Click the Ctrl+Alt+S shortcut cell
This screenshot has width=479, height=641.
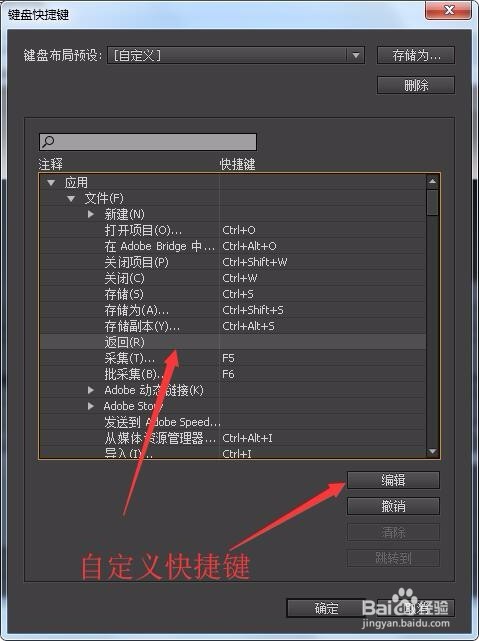(x=248, y=326)
